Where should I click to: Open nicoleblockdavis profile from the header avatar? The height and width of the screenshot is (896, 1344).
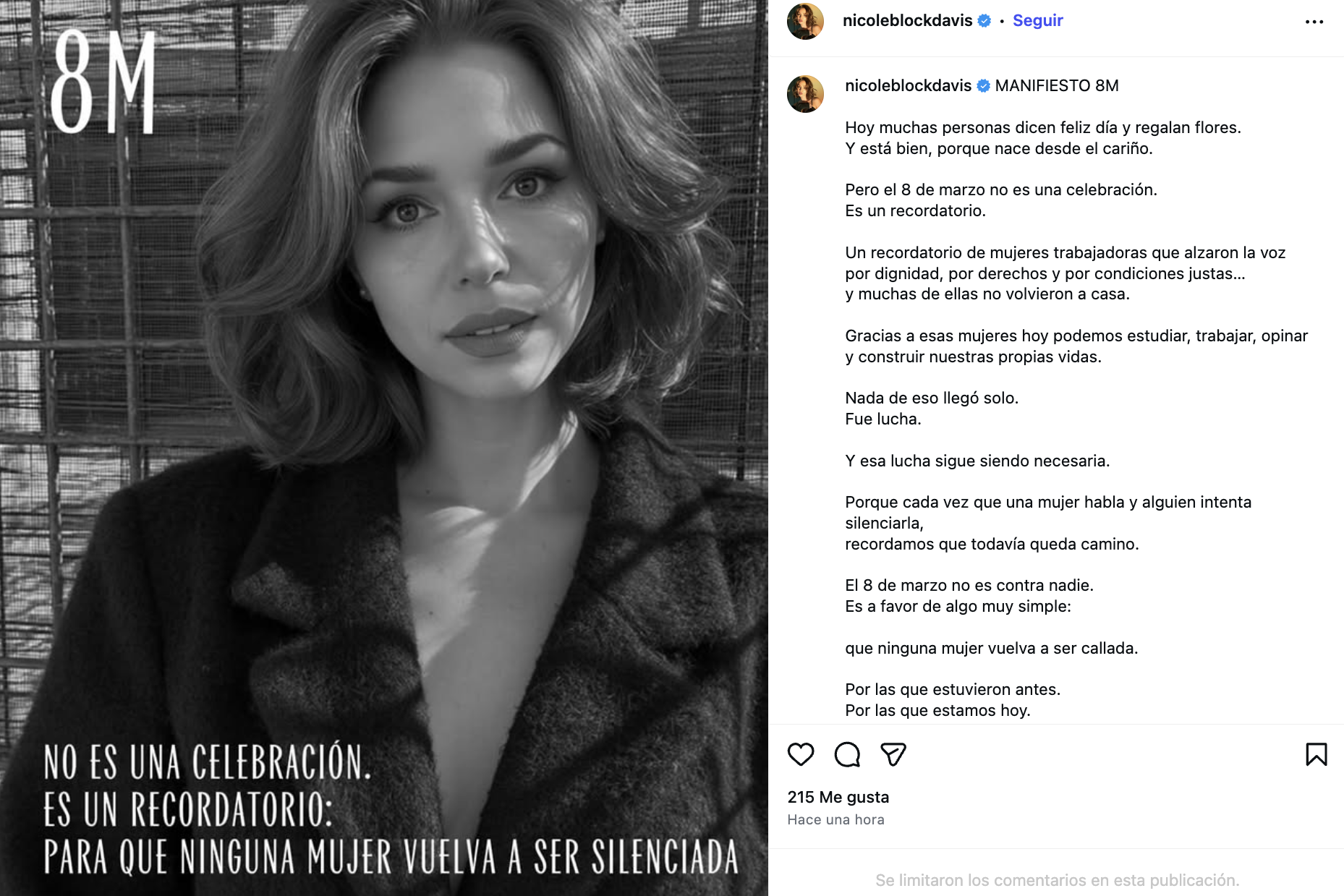pos(807,20)
